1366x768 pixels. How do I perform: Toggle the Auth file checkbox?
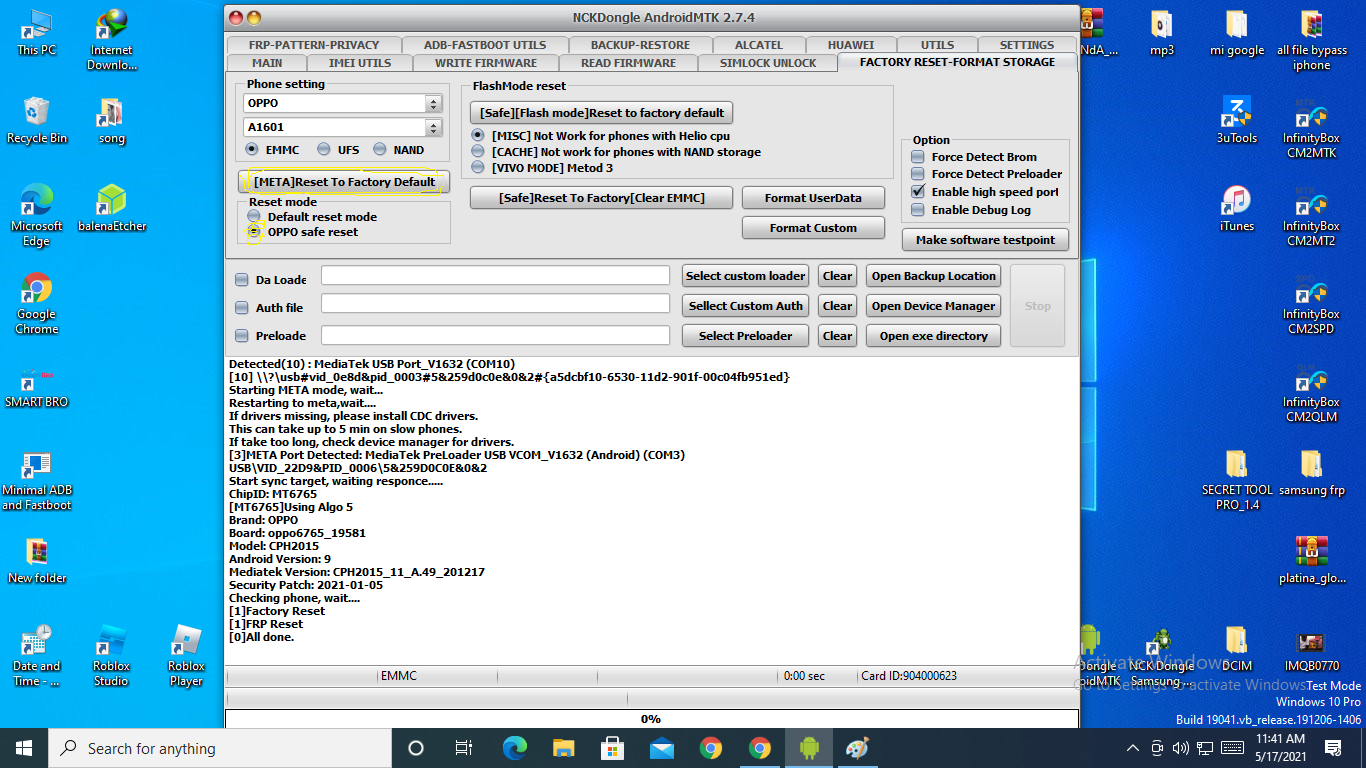241,307
